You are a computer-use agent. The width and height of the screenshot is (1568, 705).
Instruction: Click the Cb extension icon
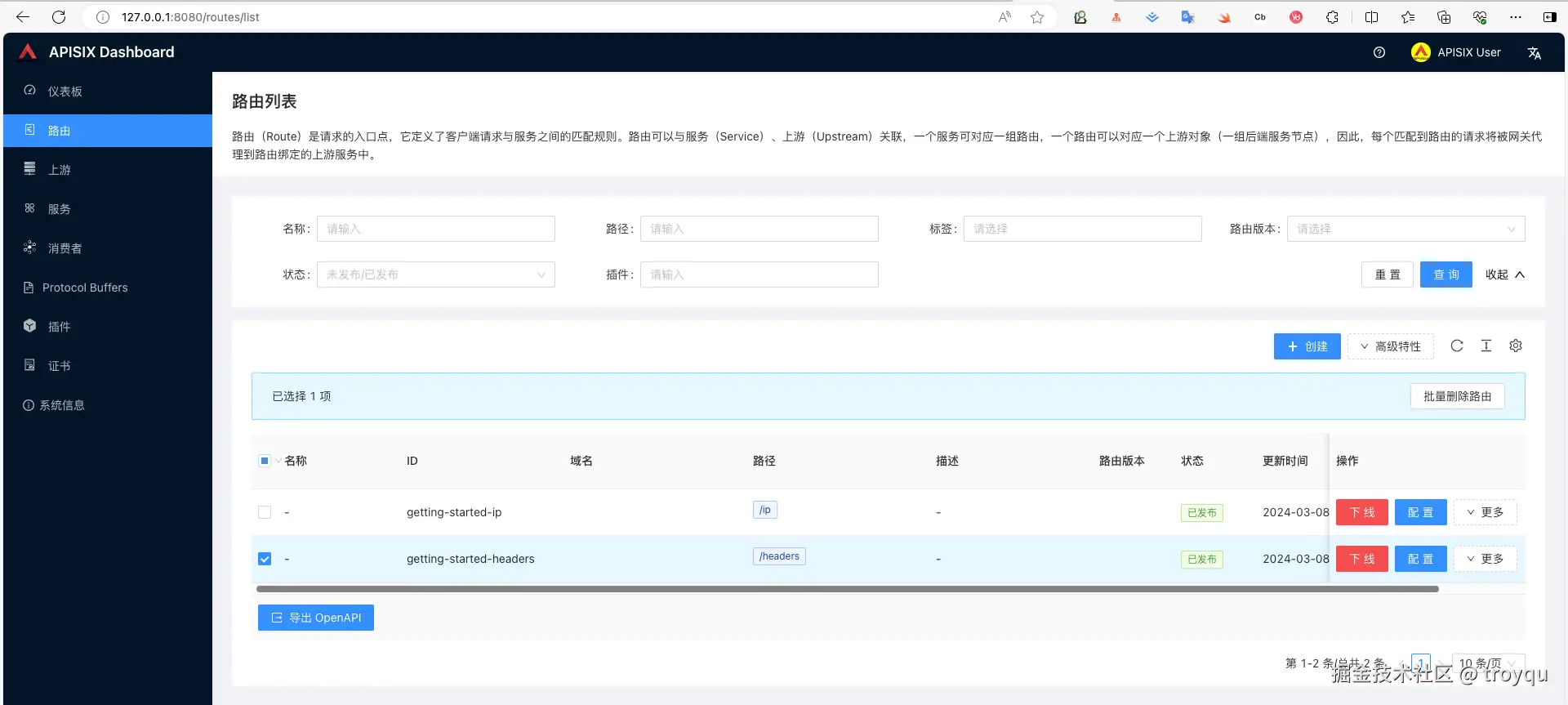click(1260, 17)
